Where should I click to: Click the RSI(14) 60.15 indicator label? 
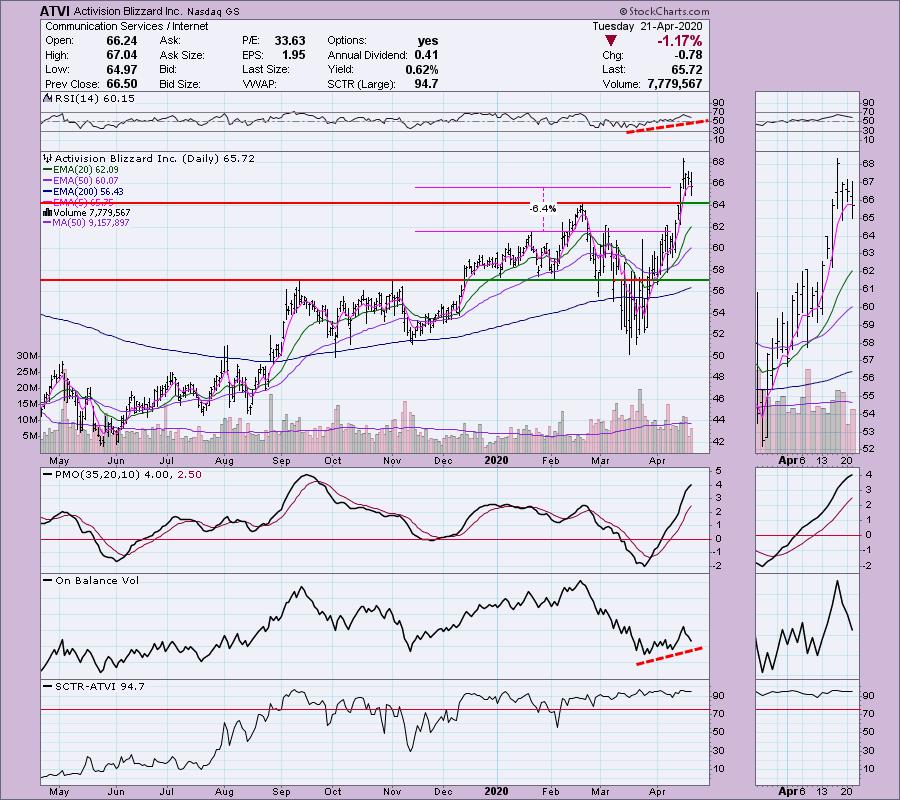(95, 99)
